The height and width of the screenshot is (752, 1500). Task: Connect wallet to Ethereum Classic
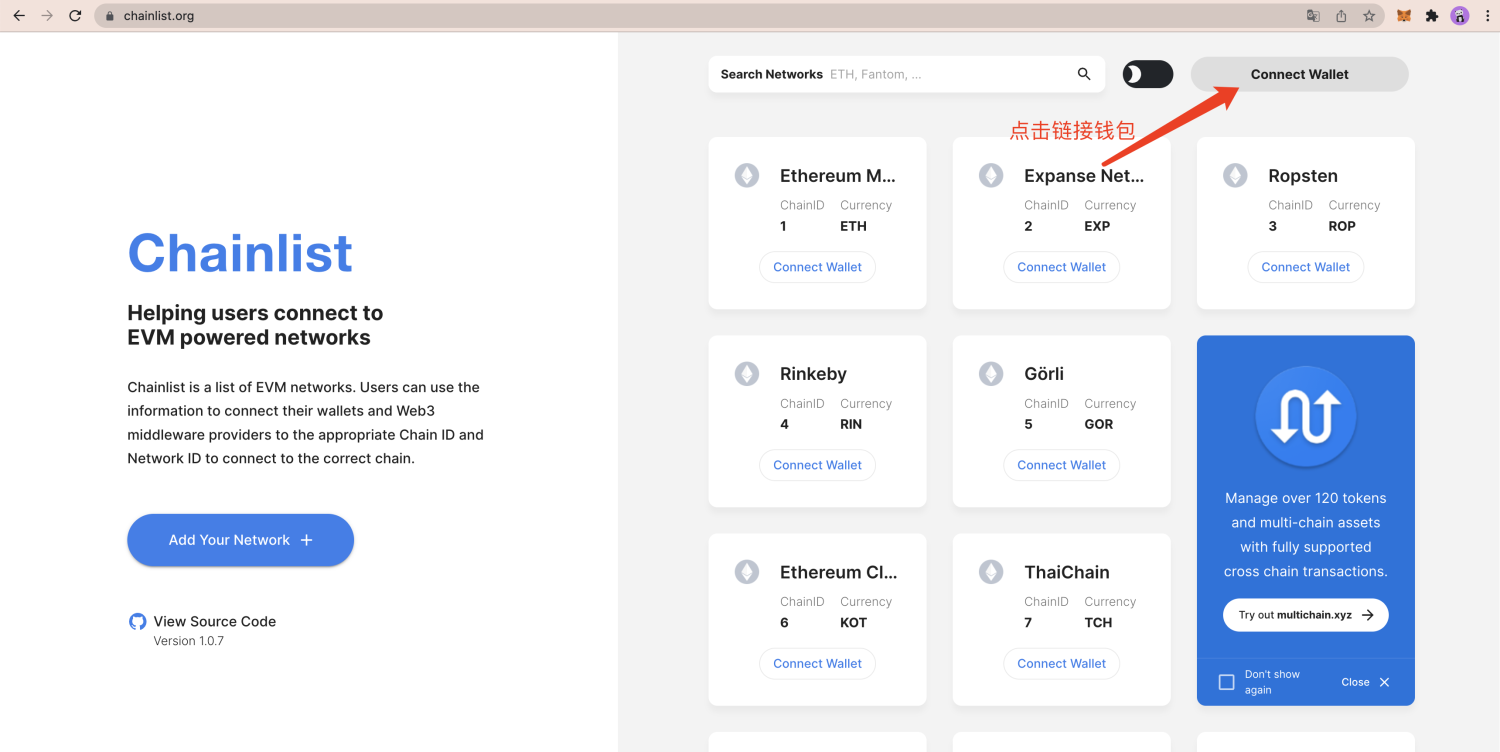click(817, 663)
